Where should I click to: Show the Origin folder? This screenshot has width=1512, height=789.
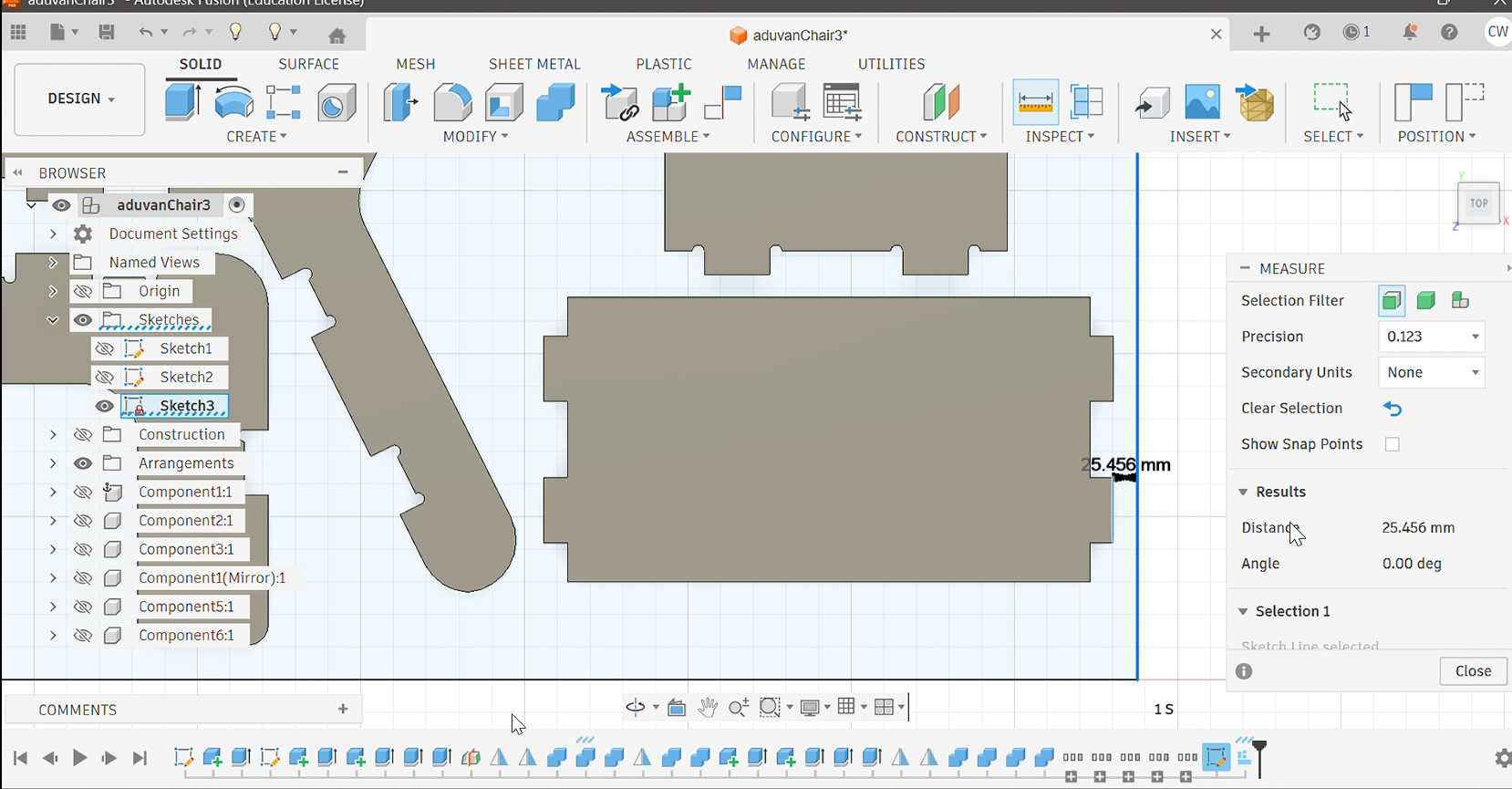click(83, 291)
